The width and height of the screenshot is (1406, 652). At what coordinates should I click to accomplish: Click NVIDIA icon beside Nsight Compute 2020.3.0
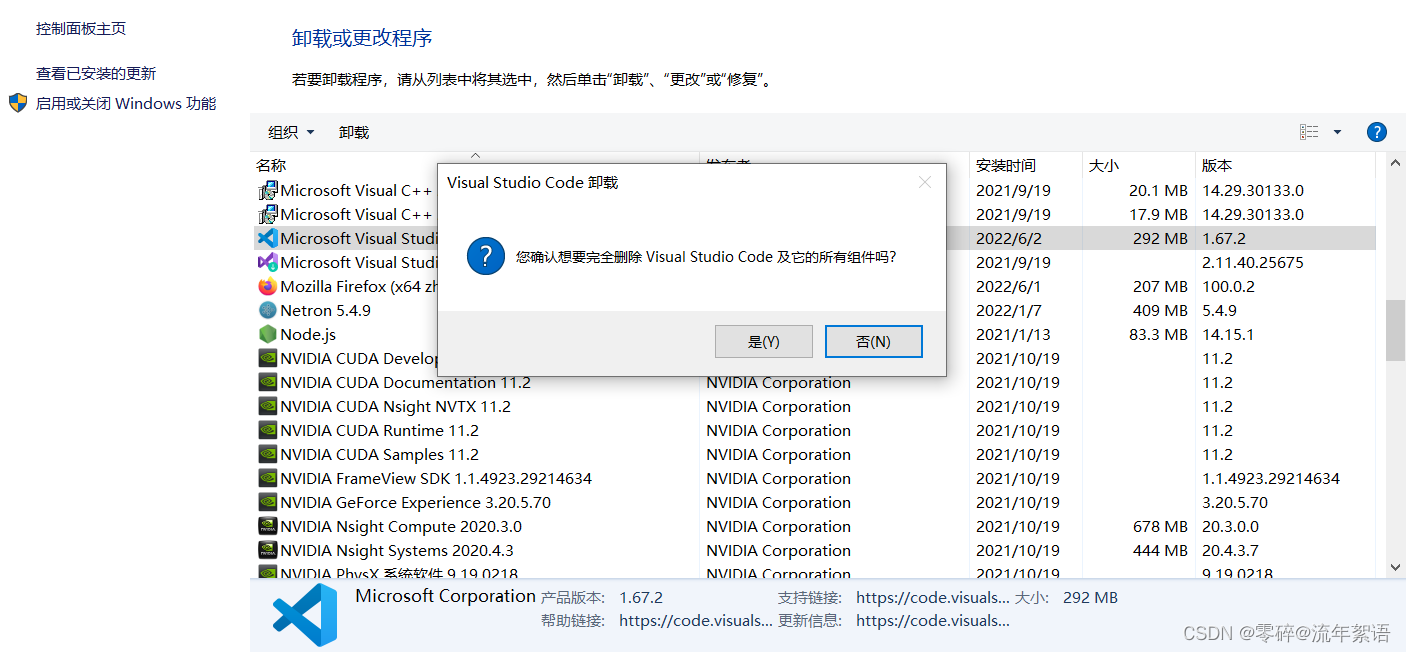pyautogui.click(x=267, y=526)
